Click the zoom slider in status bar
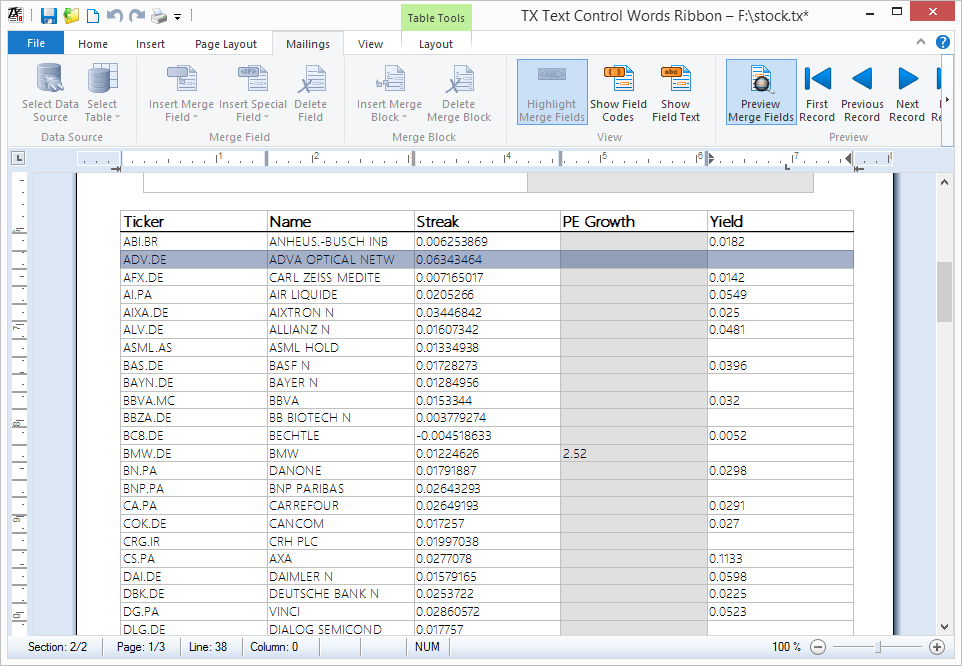The image size is (962, 666). pos(877,646)
